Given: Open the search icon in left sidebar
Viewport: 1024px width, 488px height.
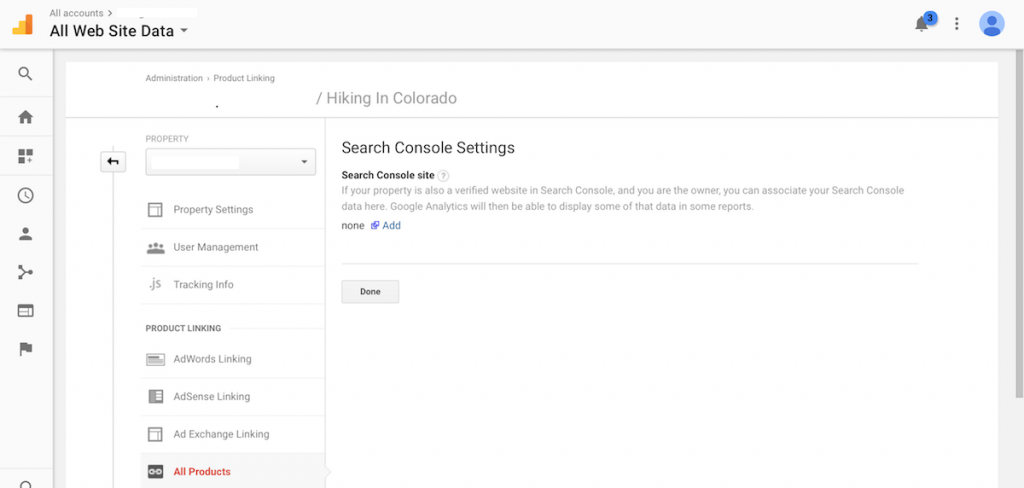Looking at the screenshot, I should pos(25,73).
